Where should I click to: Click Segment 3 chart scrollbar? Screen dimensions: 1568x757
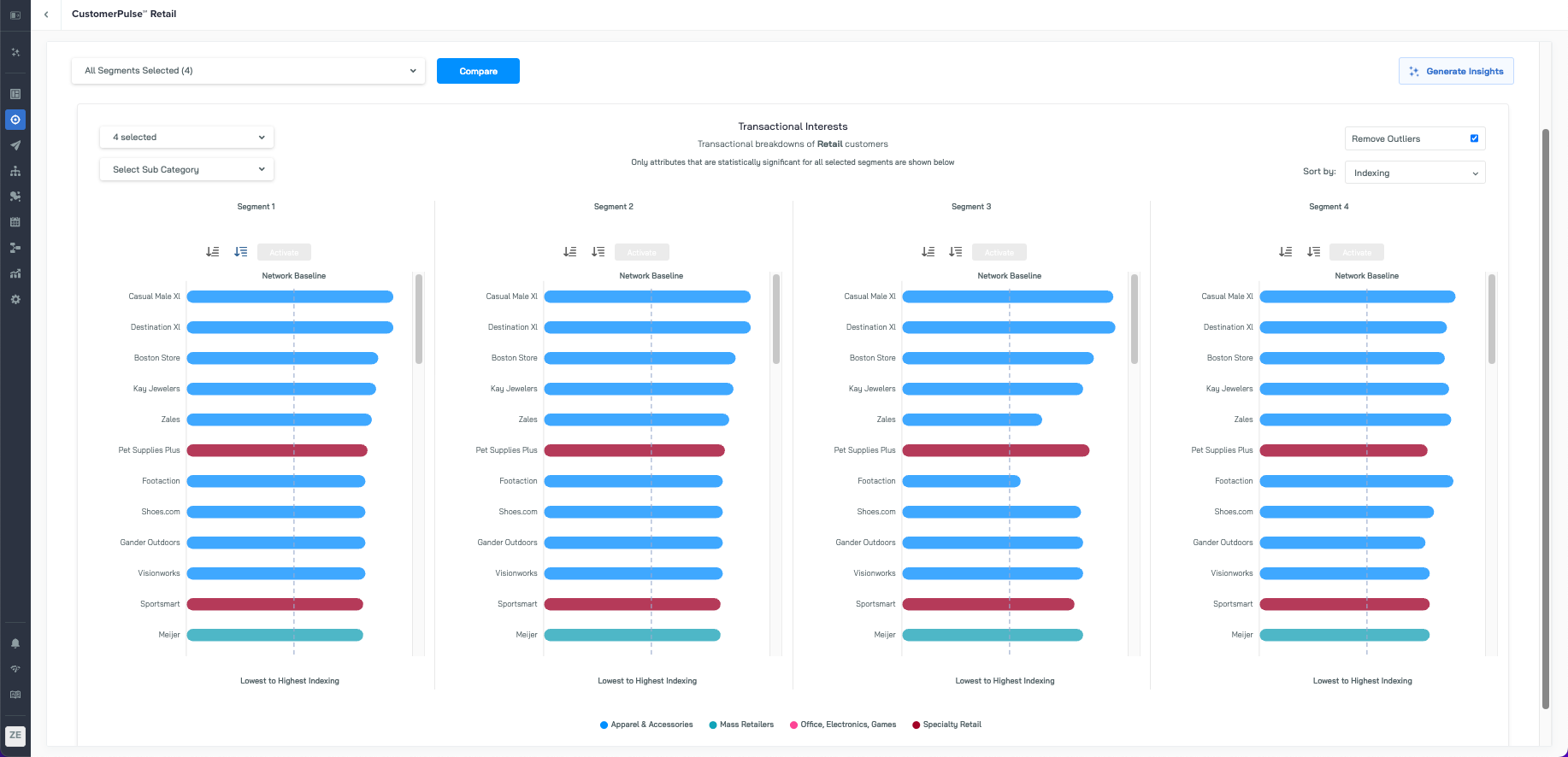pyautogui.click(x=1135, y=319)
